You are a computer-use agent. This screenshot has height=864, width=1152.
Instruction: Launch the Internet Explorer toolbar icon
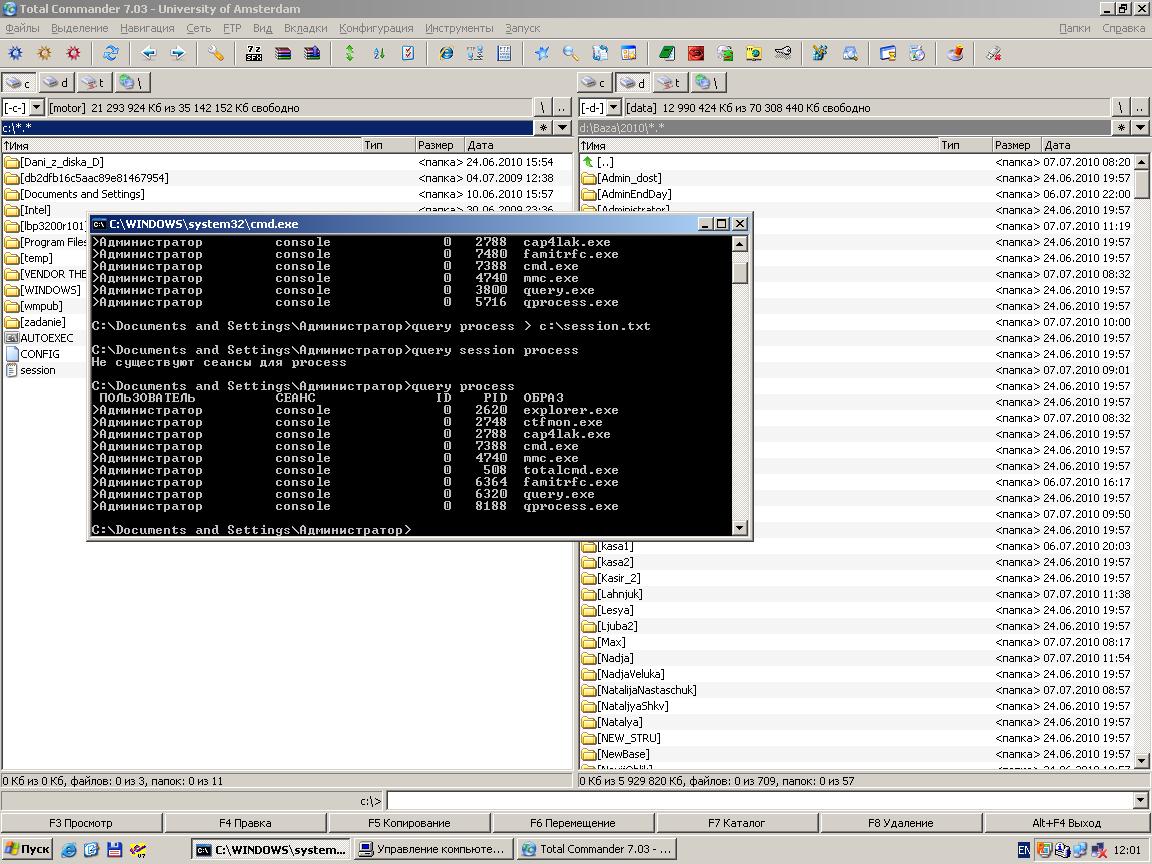[x=446, y=53]
